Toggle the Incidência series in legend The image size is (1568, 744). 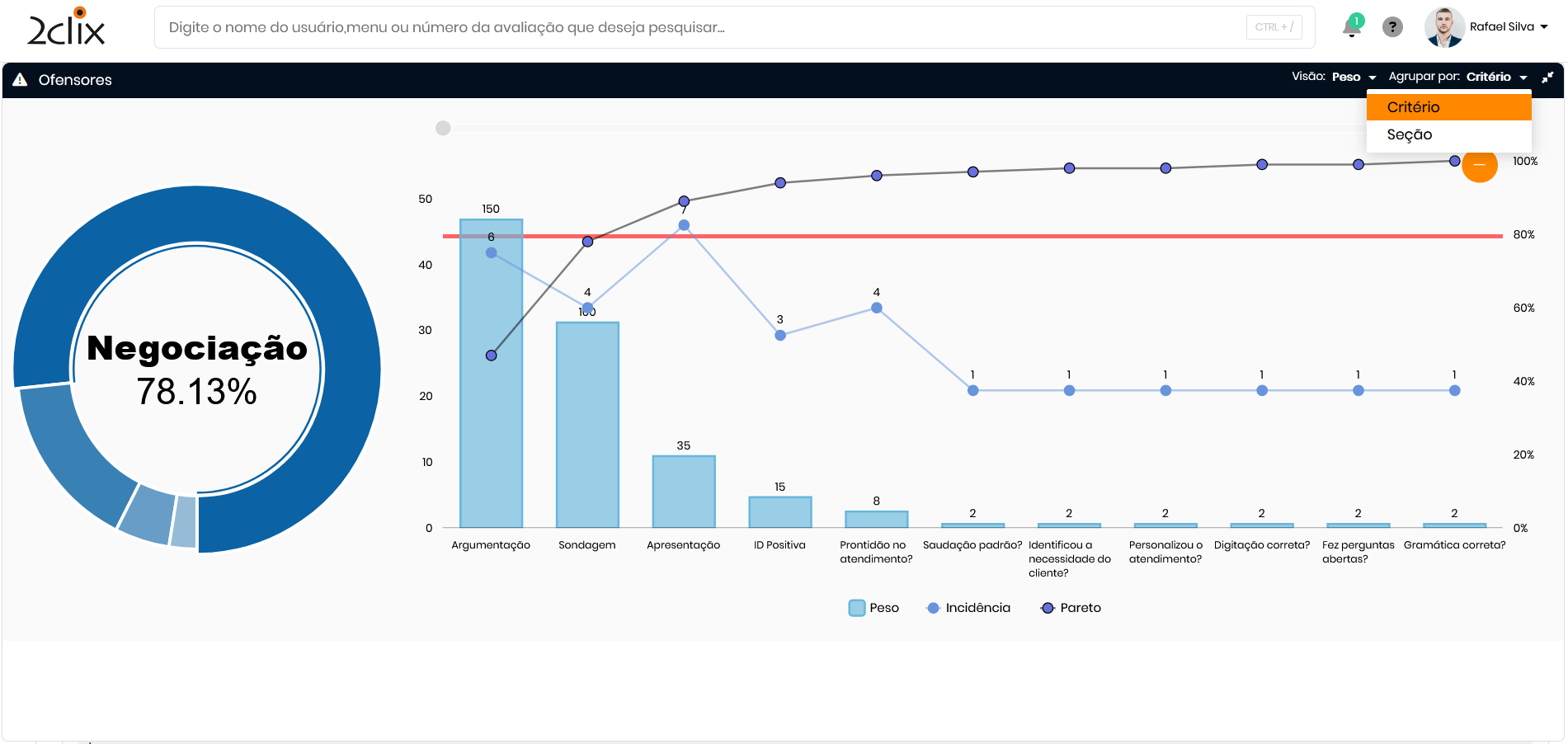[968, 608]
